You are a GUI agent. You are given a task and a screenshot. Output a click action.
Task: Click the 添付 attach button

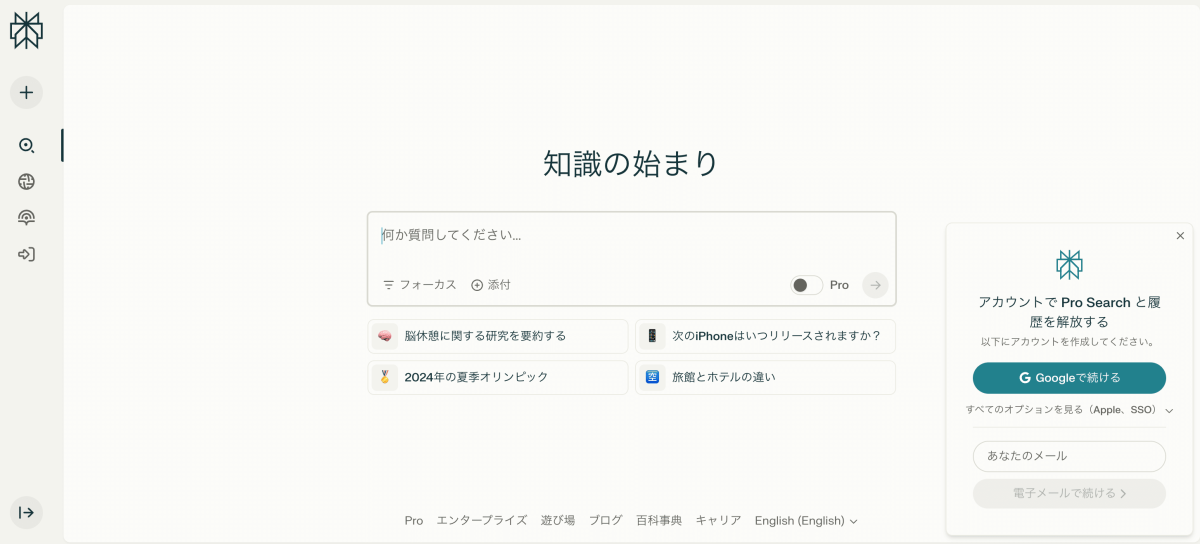tap(491, 285)
